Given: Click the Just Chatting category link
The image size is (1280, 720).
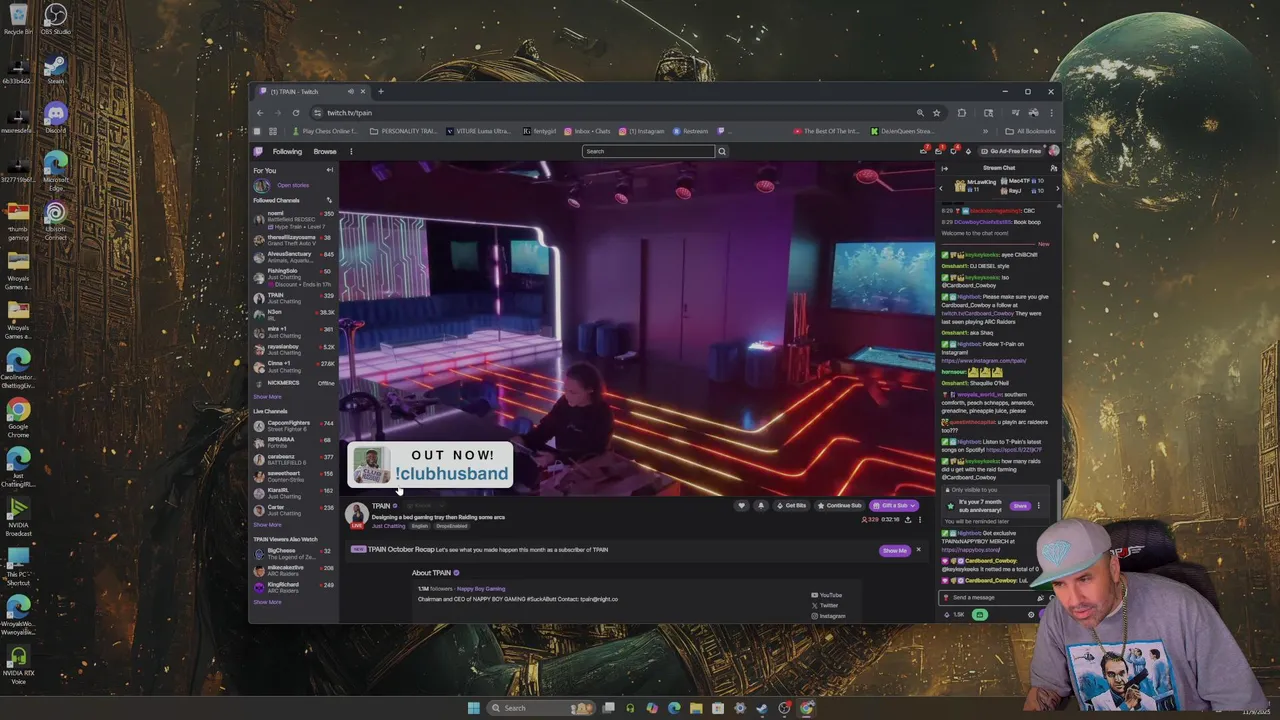Looking at the screenshot, I should coord(388,526).
